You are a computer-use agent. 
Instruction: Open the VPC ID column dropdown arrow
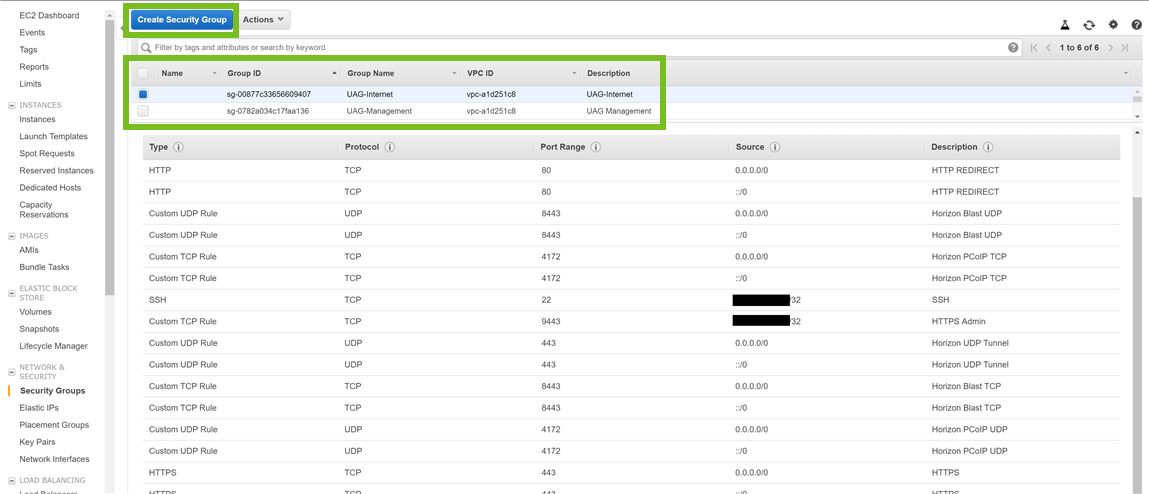click(574, 74)
